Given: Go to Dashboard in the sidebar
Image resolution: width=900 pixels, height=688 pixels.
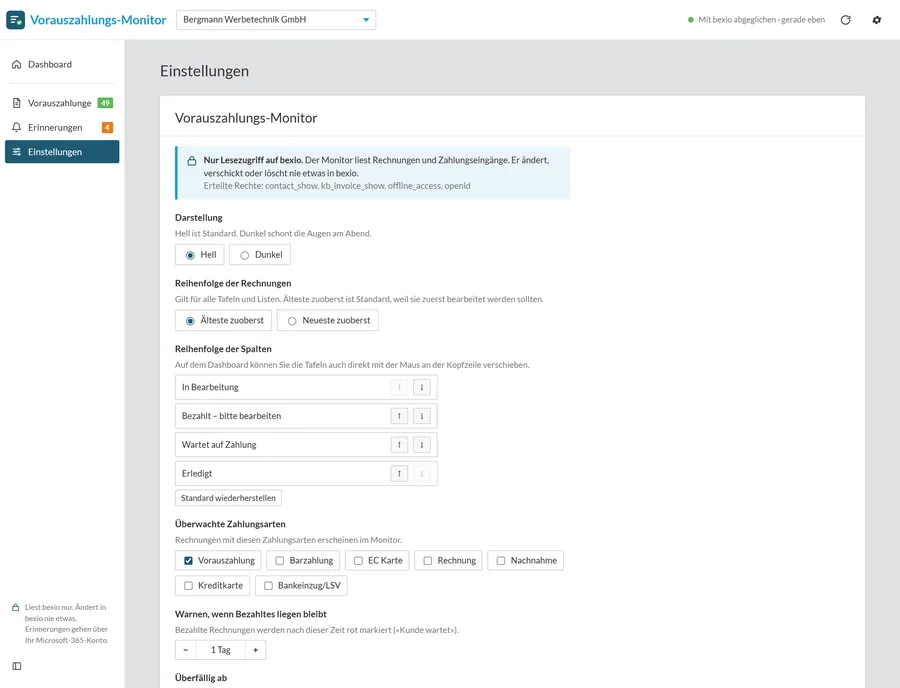Looking at the screenshot, I should click(62, 64).
